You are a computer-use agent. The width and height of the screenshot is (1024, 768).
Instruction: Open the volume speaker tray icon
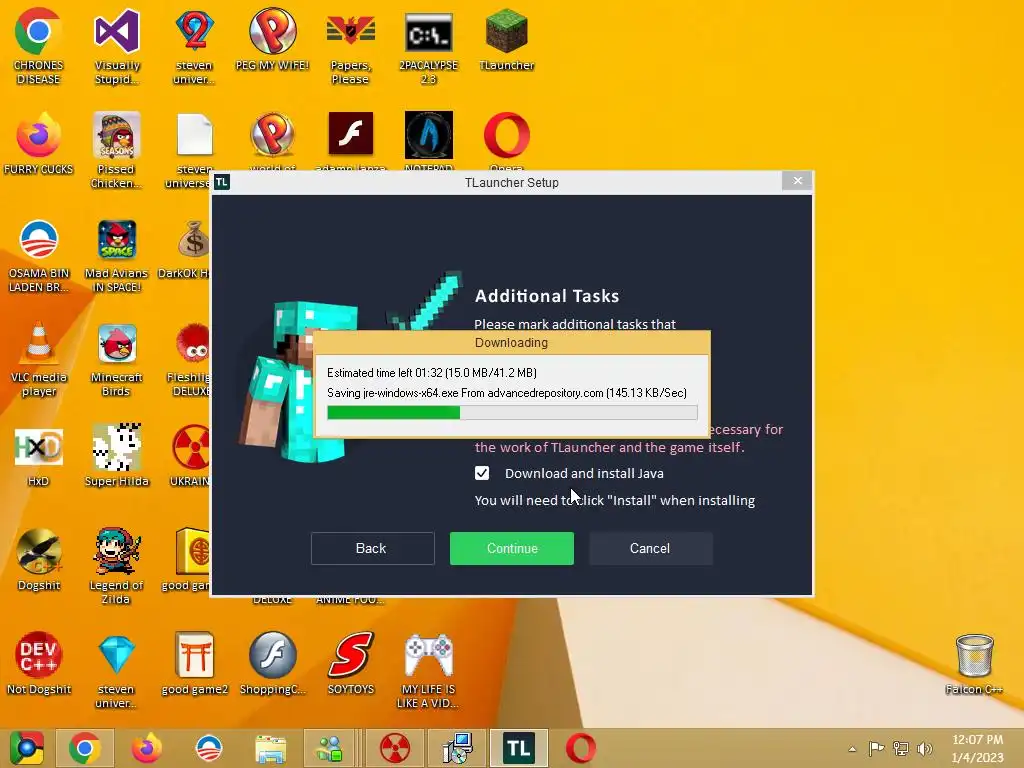point(924,748)
